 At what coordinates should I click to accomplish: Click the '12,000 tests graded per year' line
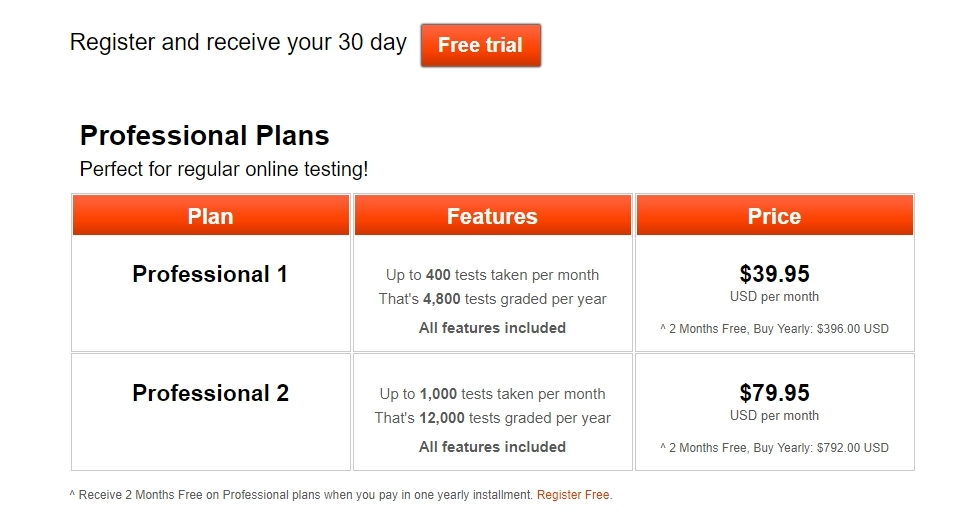492,418
